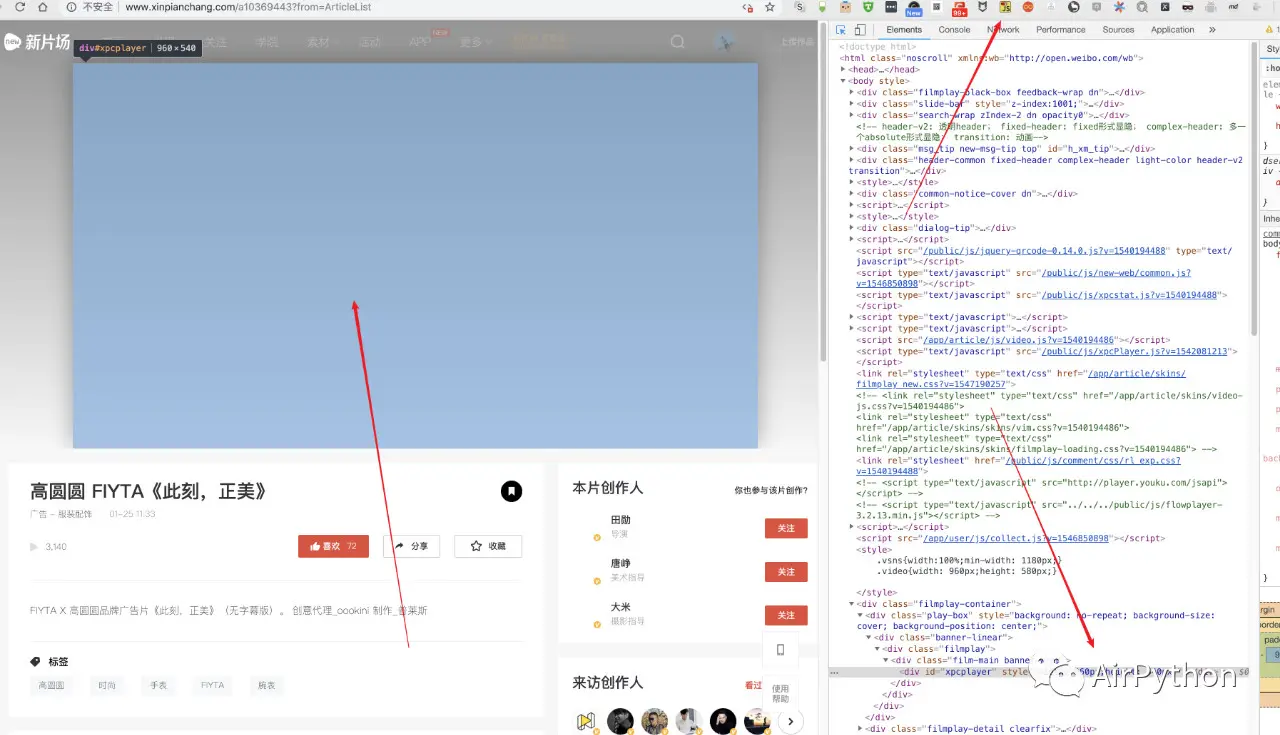Viewport: 1280px width, 735px height.
Task: Click the 喜欢 72 like button
Action: [x=333, y=546]
